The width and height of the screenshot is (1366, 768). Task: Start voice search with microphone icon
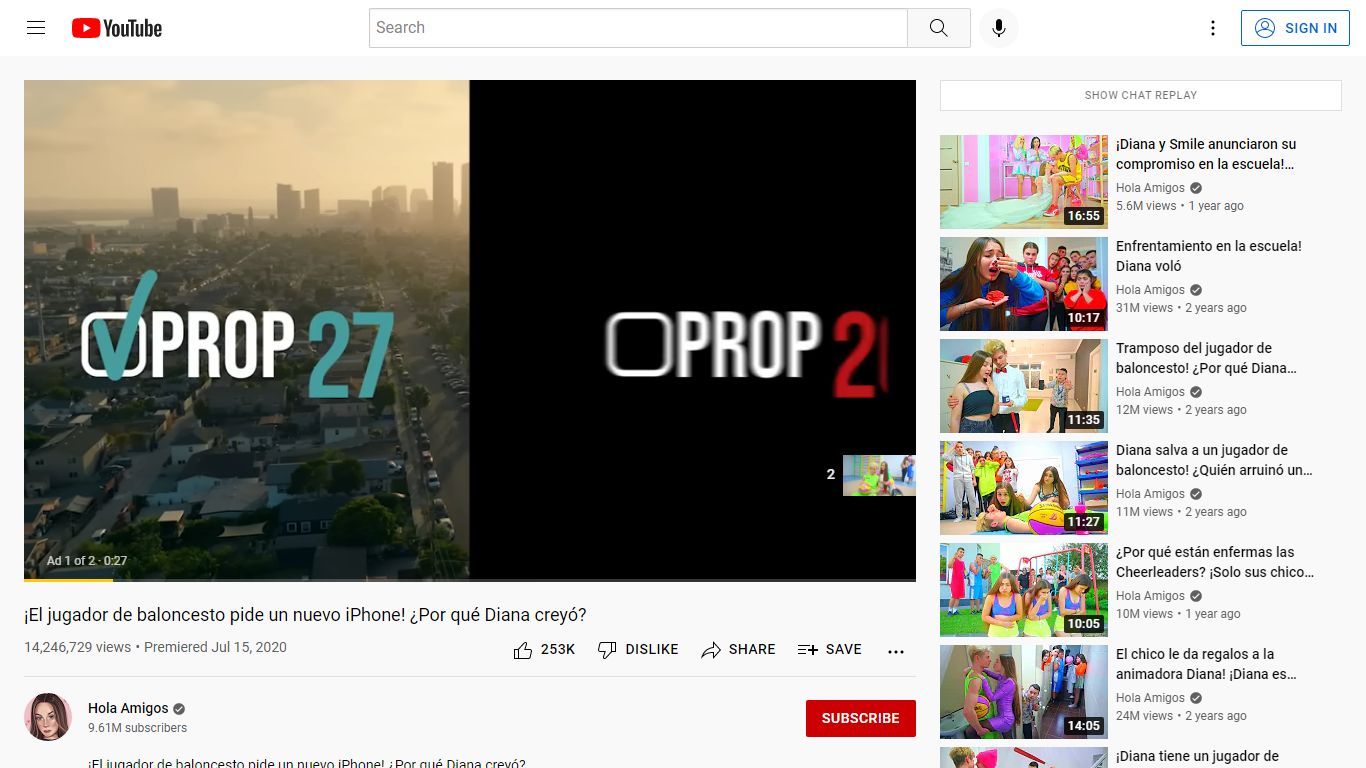pyautogui.click(x=998, y=28)
